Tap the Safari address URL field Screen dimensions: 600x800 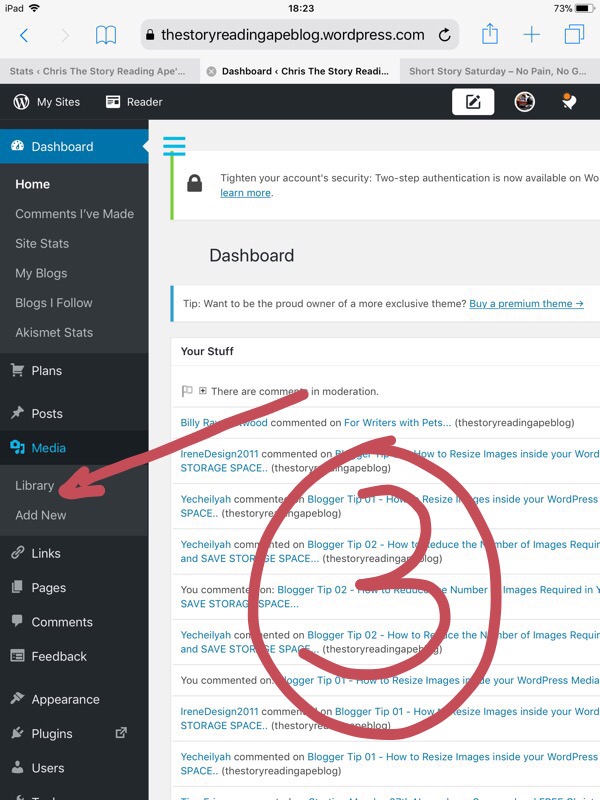point(292,35)
